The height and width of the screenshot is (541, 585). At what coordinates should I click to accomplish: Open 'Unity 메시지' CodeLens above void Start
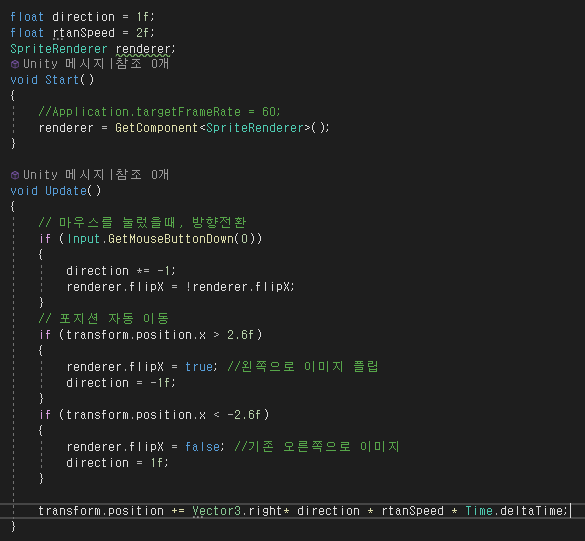click(63, 64)
